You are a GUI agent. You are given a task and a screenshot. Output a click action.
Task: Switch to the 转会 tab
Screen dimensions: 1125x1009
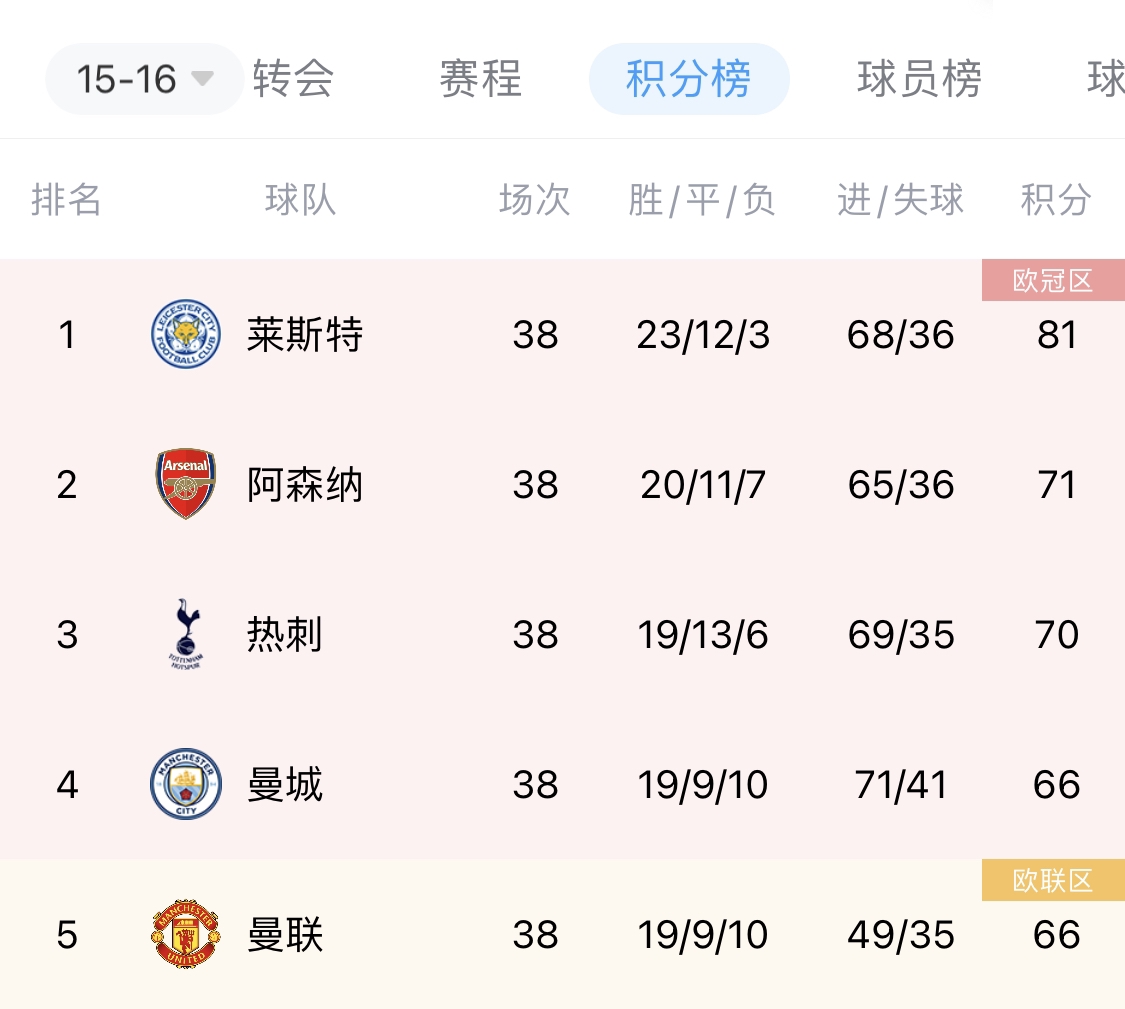[x=293, y=78]
